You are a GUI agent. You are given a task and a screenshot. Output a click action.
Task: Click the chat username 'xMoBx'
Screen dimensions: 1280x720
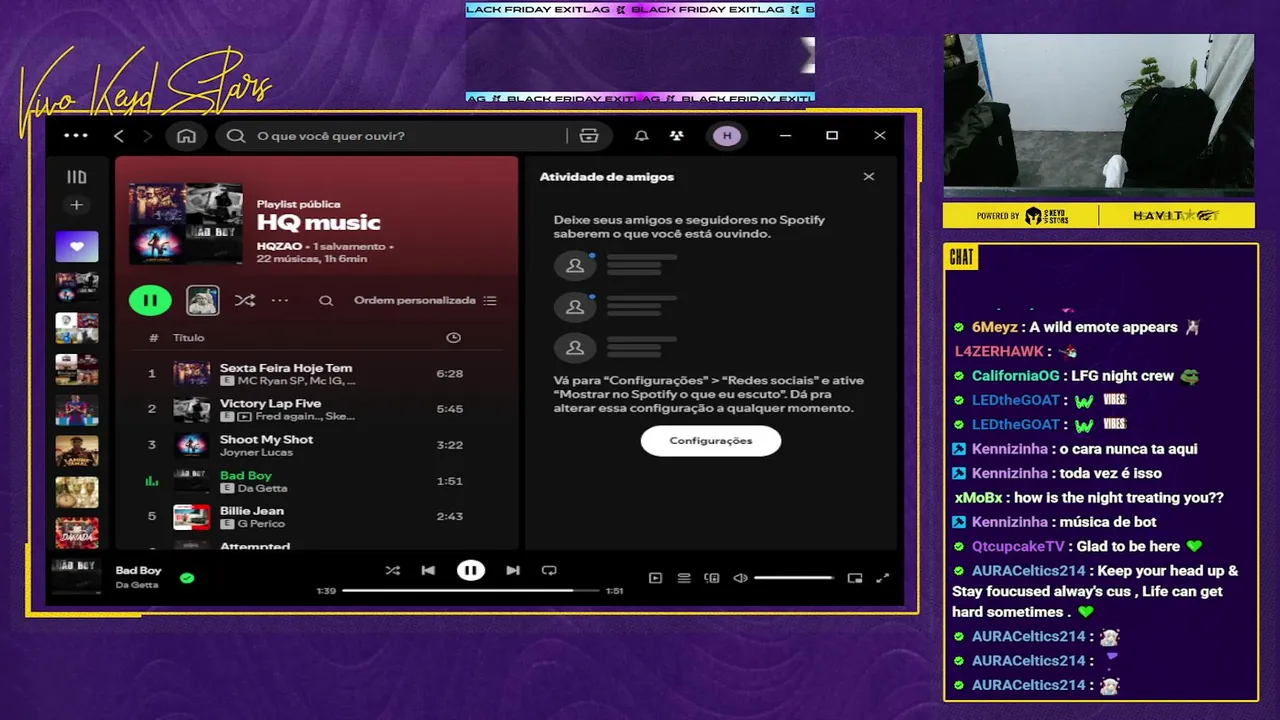coord(979,498)
